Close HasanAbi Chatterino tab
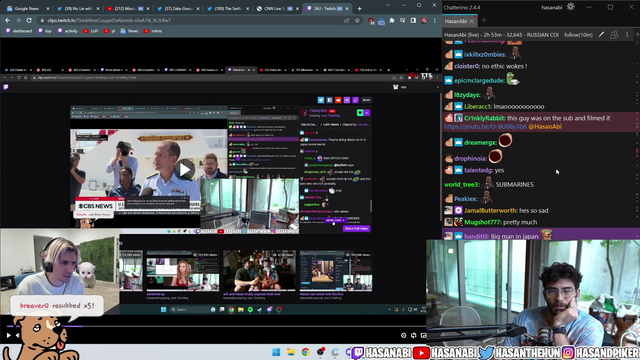The width and height of the screenshot is (640, 360). point(472,21)
